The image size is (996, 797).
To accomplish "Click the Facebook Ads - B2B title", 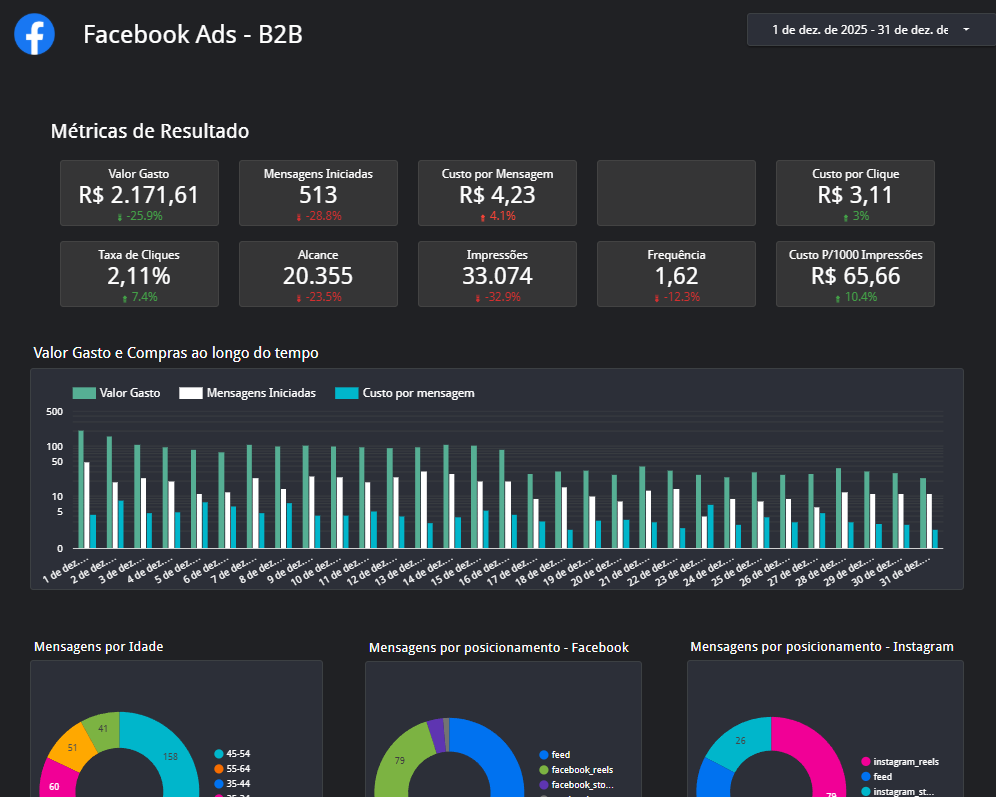I will point(193,34).
